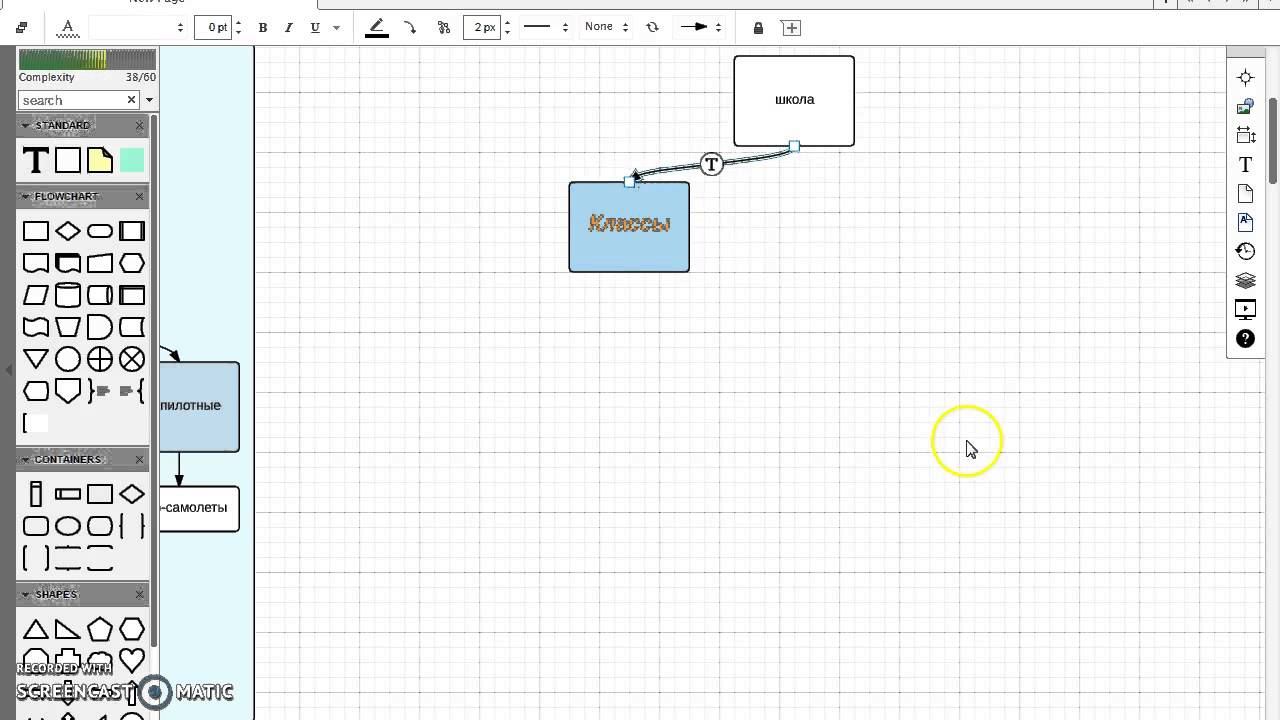Select the triangle in Shapes section
This screenshot has width=1280, height=720.
pyautogui.click(x=36, y=629)
